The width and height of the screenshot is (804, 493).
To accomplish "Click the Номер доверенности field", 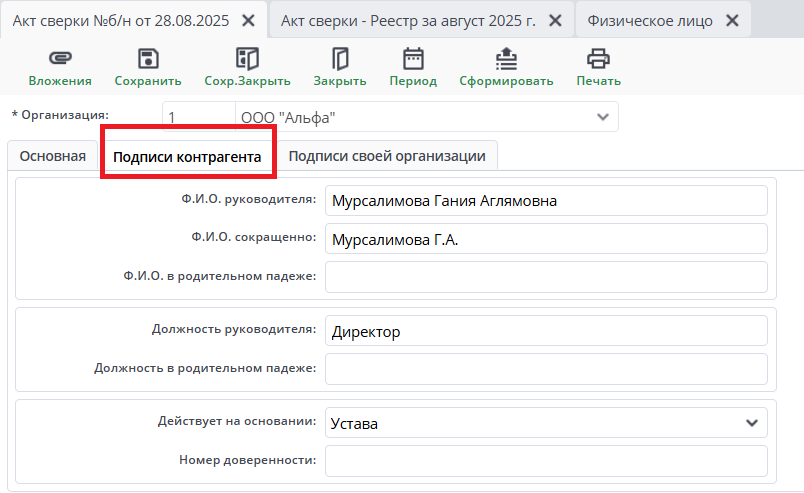I will [545, 461].
